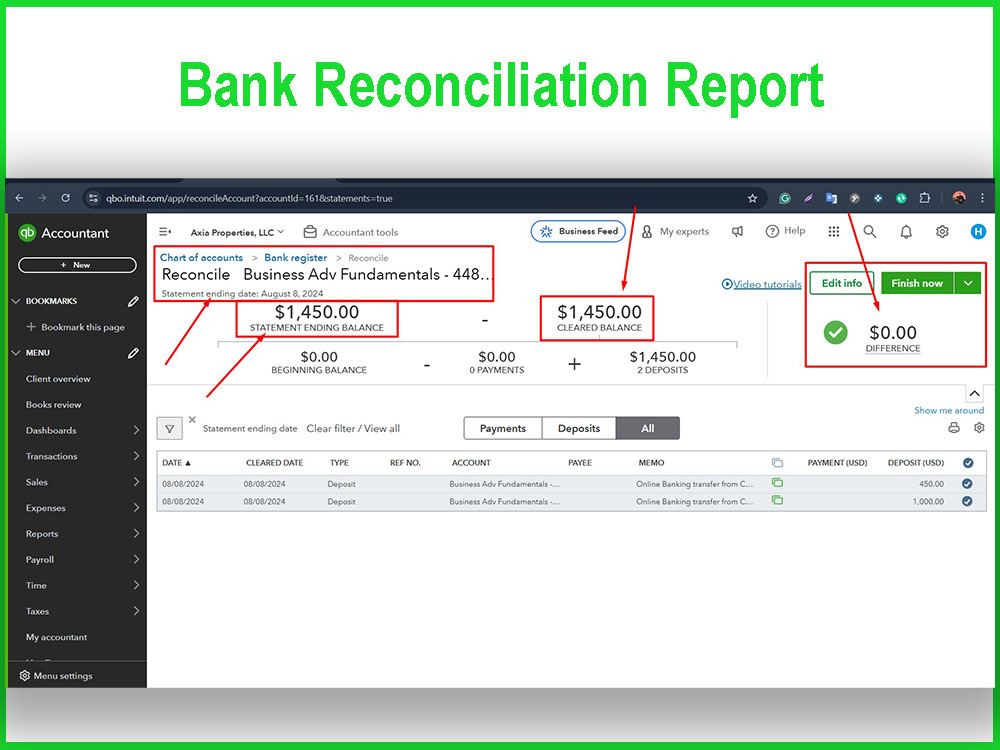Image resolution: width=1000 pixels, height=750 pixels.
Task: Collapse the MENU section
Action: [x=16, y=353]
